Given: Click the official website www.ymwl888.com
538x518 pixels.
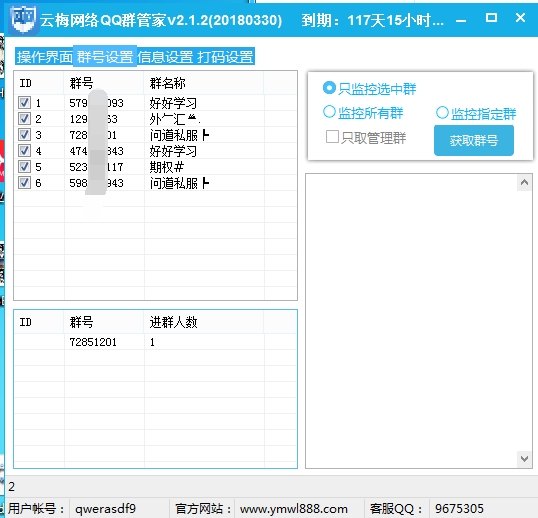Looking at the screenshot, I should (294, 508).
